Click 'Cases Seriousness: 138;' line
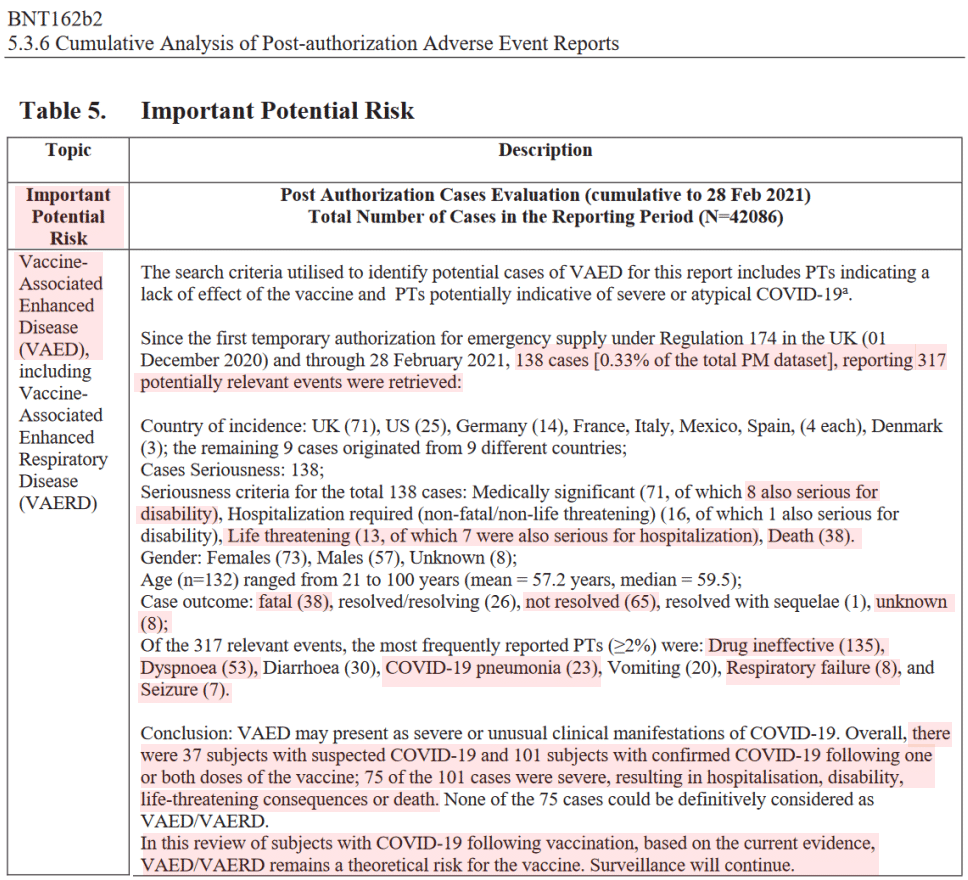Viewport: 968px width, 880px height. click(232, 470)
